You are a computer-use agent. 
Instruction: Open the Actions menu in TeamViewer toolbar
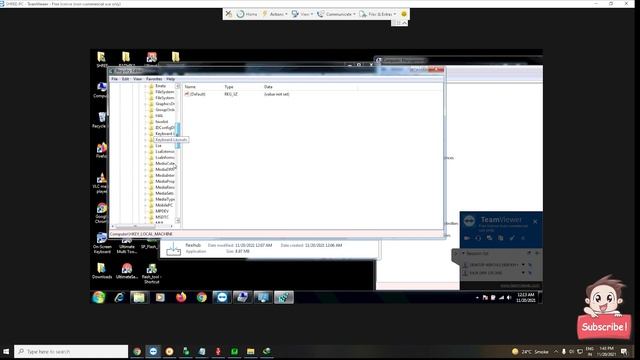(x=275, y=14)
